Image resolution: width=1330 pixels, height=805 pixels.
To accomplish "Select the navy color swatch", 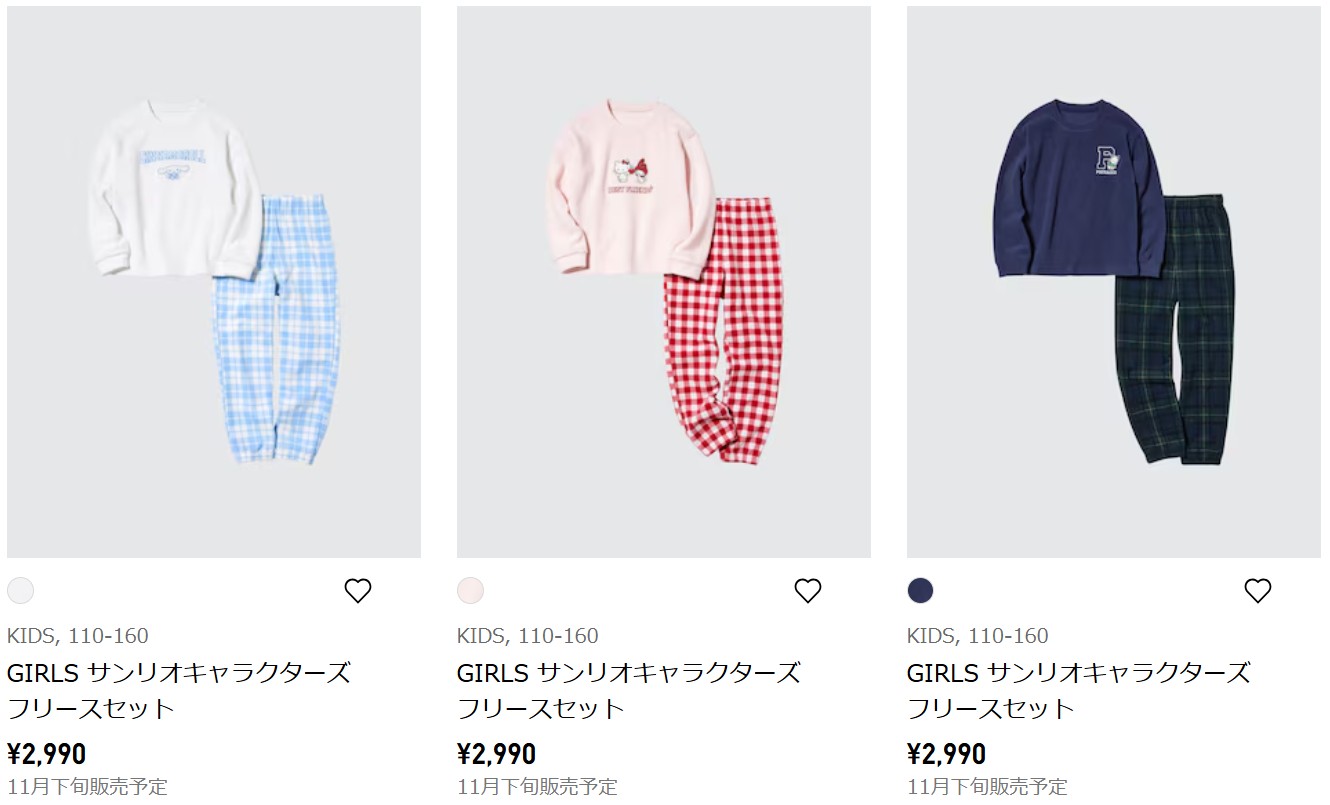I will (920, 591).
